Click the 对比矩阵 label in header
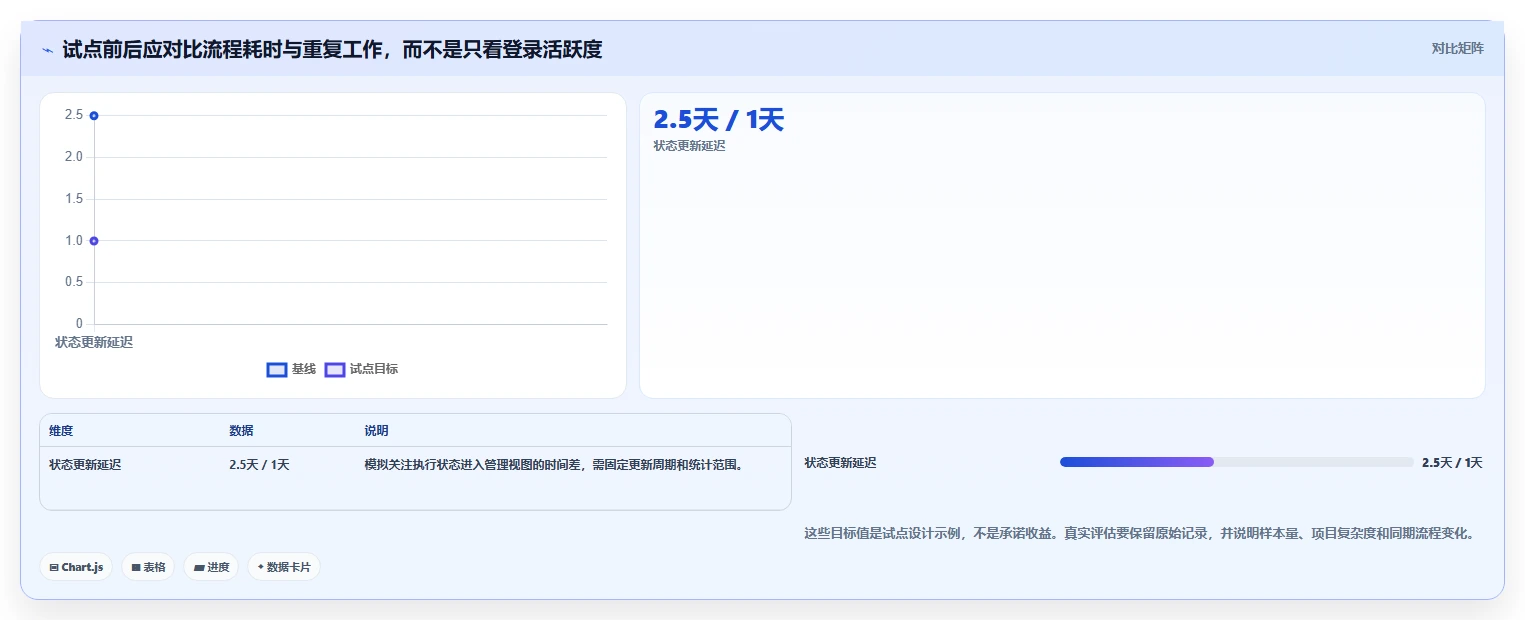This screenshot has width=1525, height=620. (x=1457, y=48)
